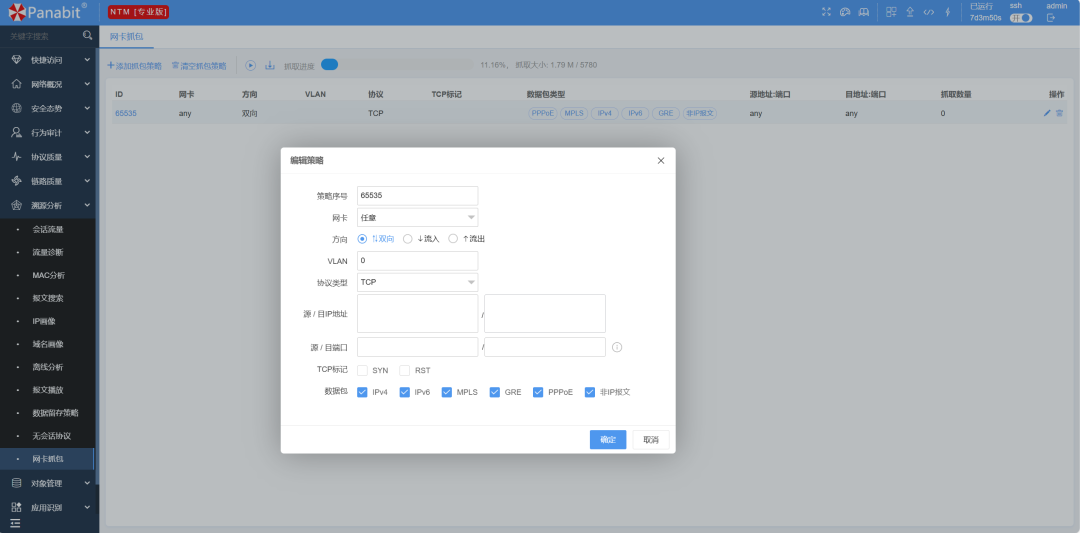Click 清空抓包策略 clear policies link
Screen dimensions: 1080x533
pyautogui.click(x=199, y=66)
